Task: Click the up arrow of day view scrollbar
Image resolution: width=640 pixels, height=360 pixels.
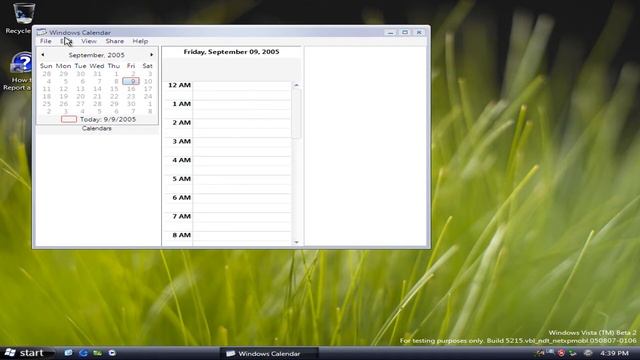Action: coord(296,85)
